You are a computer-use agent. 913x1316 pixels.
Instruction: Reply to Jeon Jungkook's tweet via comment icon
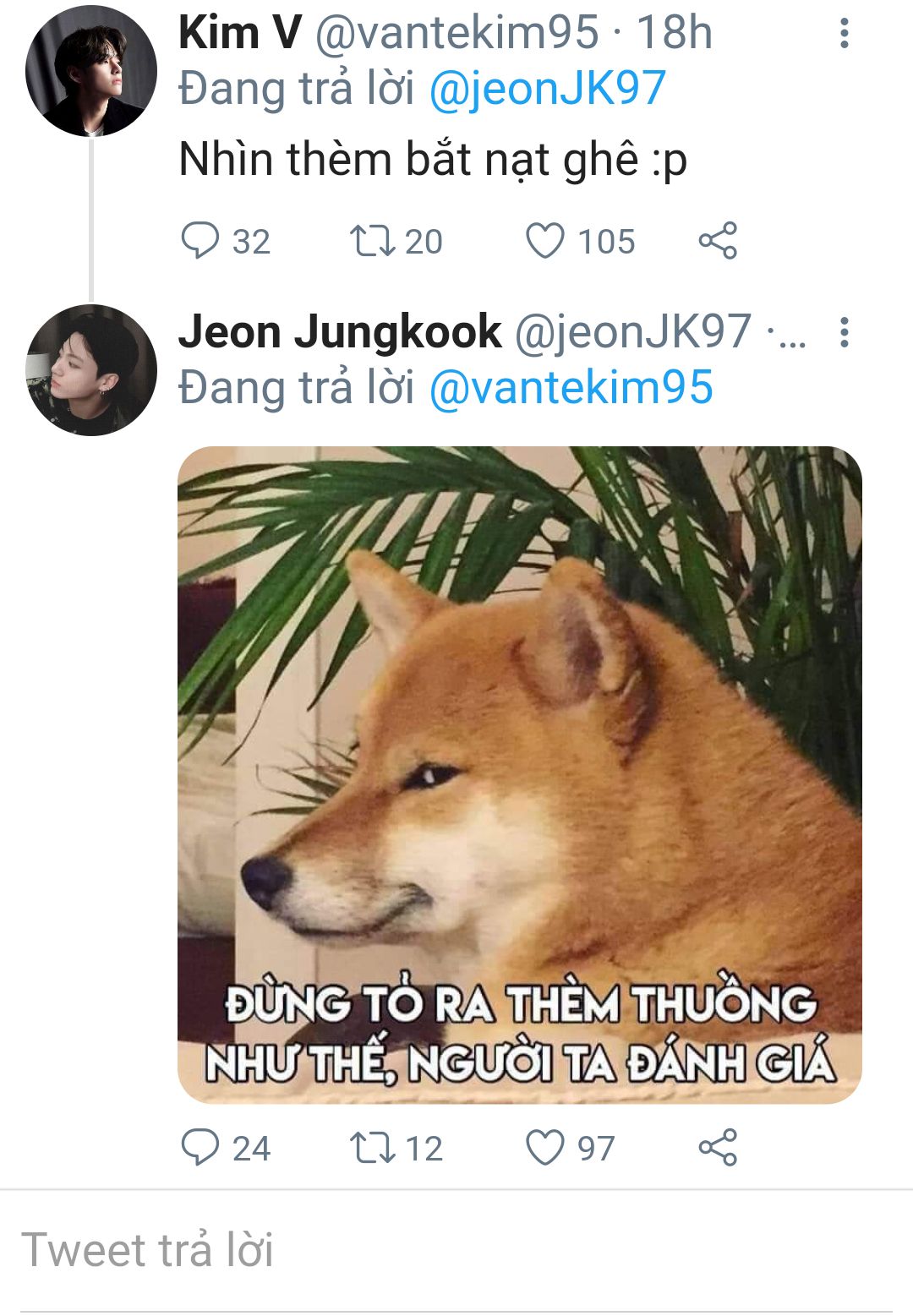[200, 1147]
